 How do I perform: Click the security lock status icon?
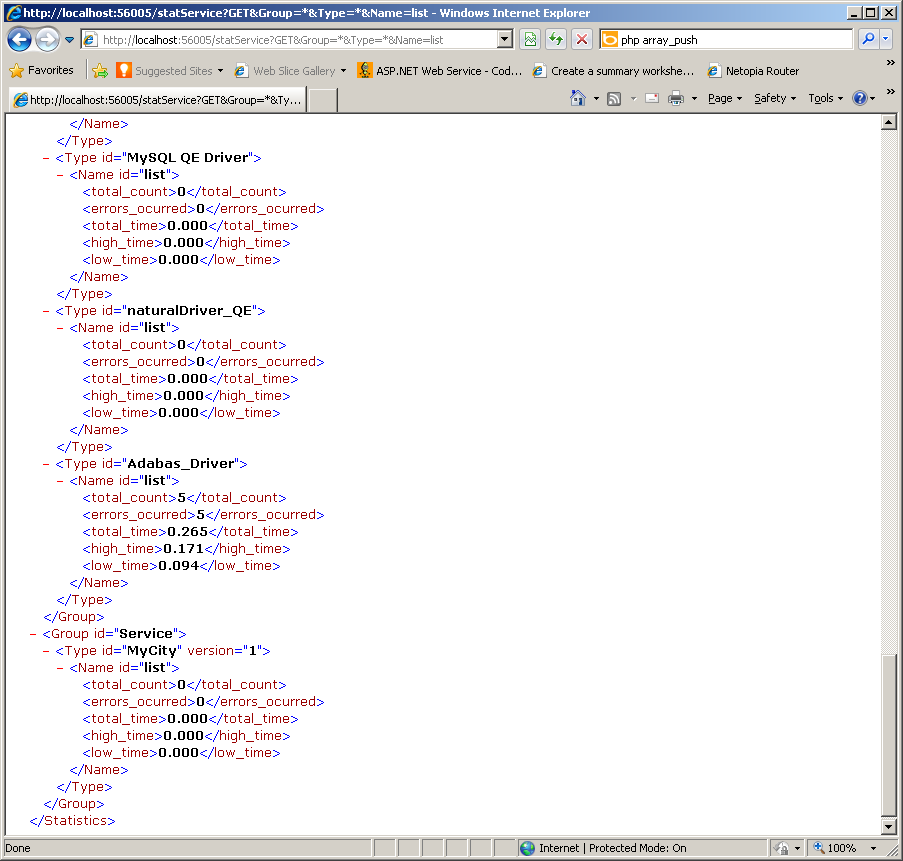click(781, 848)
